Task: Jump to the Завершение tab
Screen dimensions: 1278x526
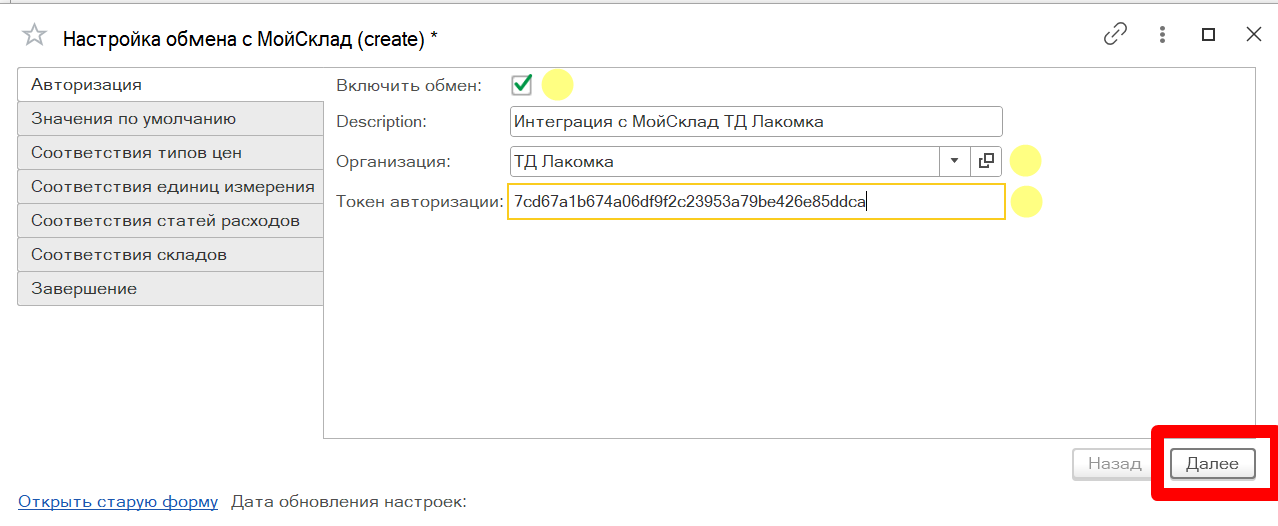Action: pyautogui.click(x=170, y=289)
